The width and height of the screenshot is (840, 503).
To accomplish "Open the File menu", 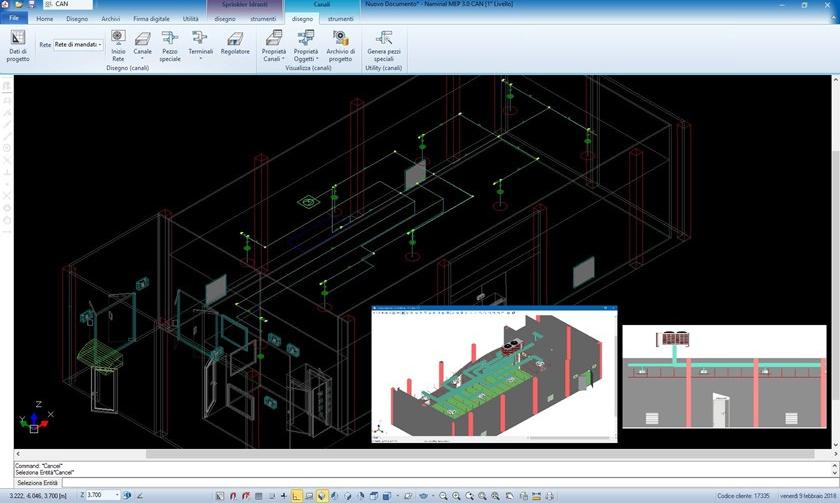I will point(14,18).
